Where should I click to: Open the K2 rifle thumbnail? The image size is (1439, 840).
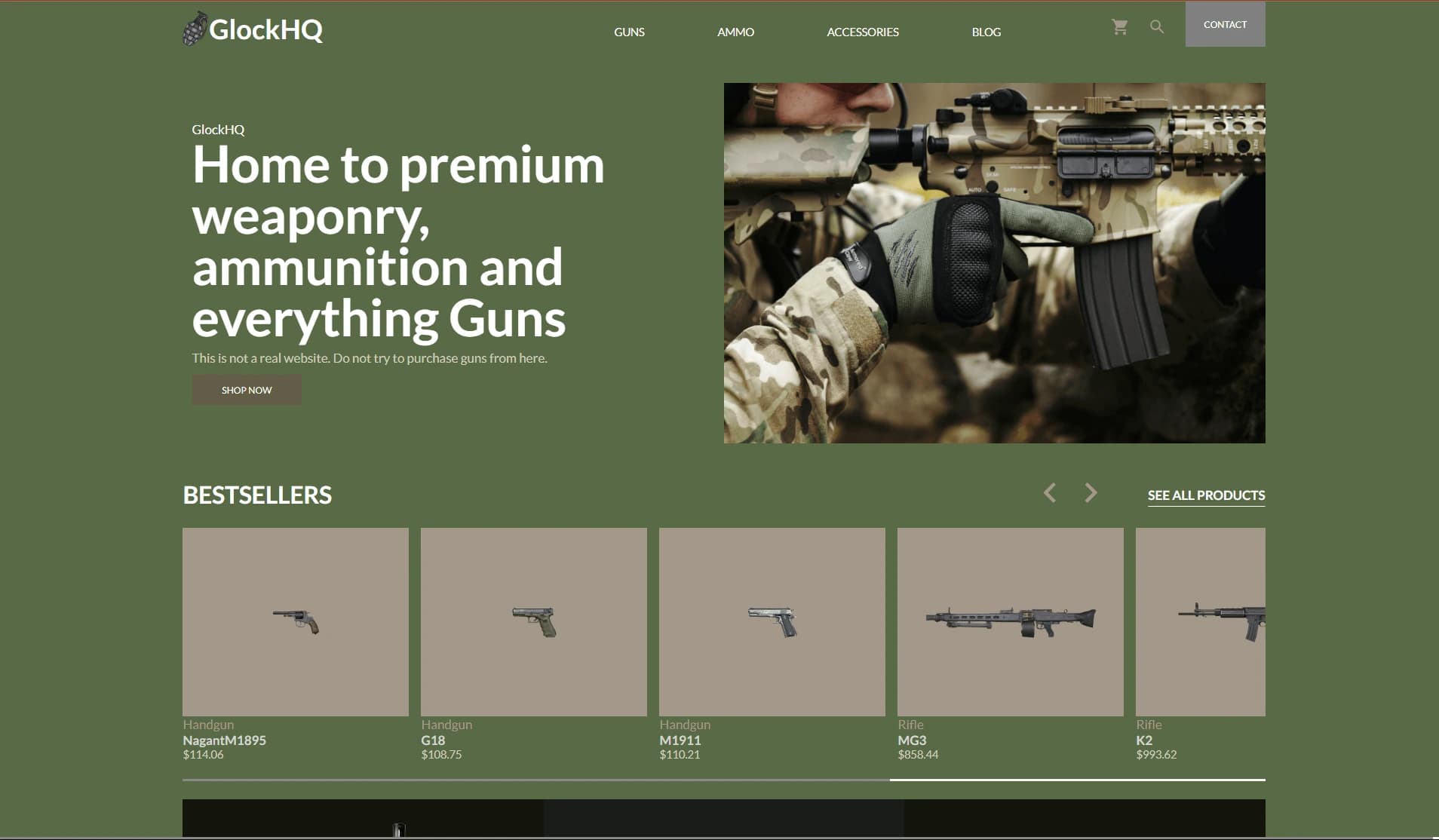[x=1201, y=622]
